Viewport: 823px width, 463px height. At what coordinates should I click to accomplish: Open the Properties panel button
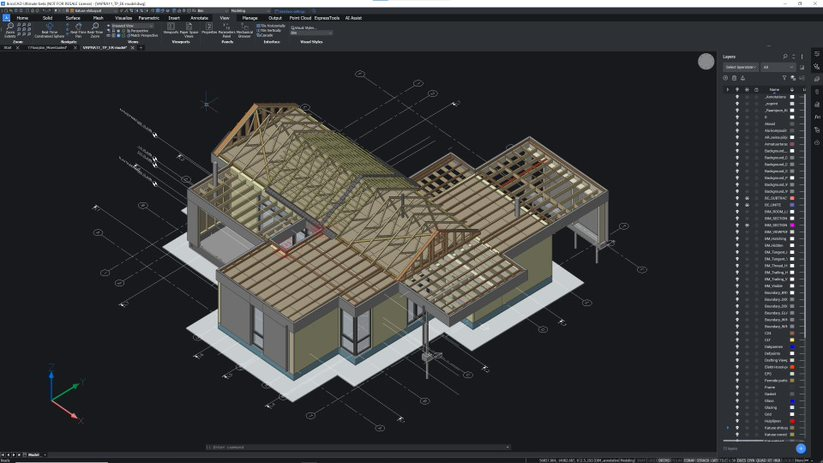point(209,29)
